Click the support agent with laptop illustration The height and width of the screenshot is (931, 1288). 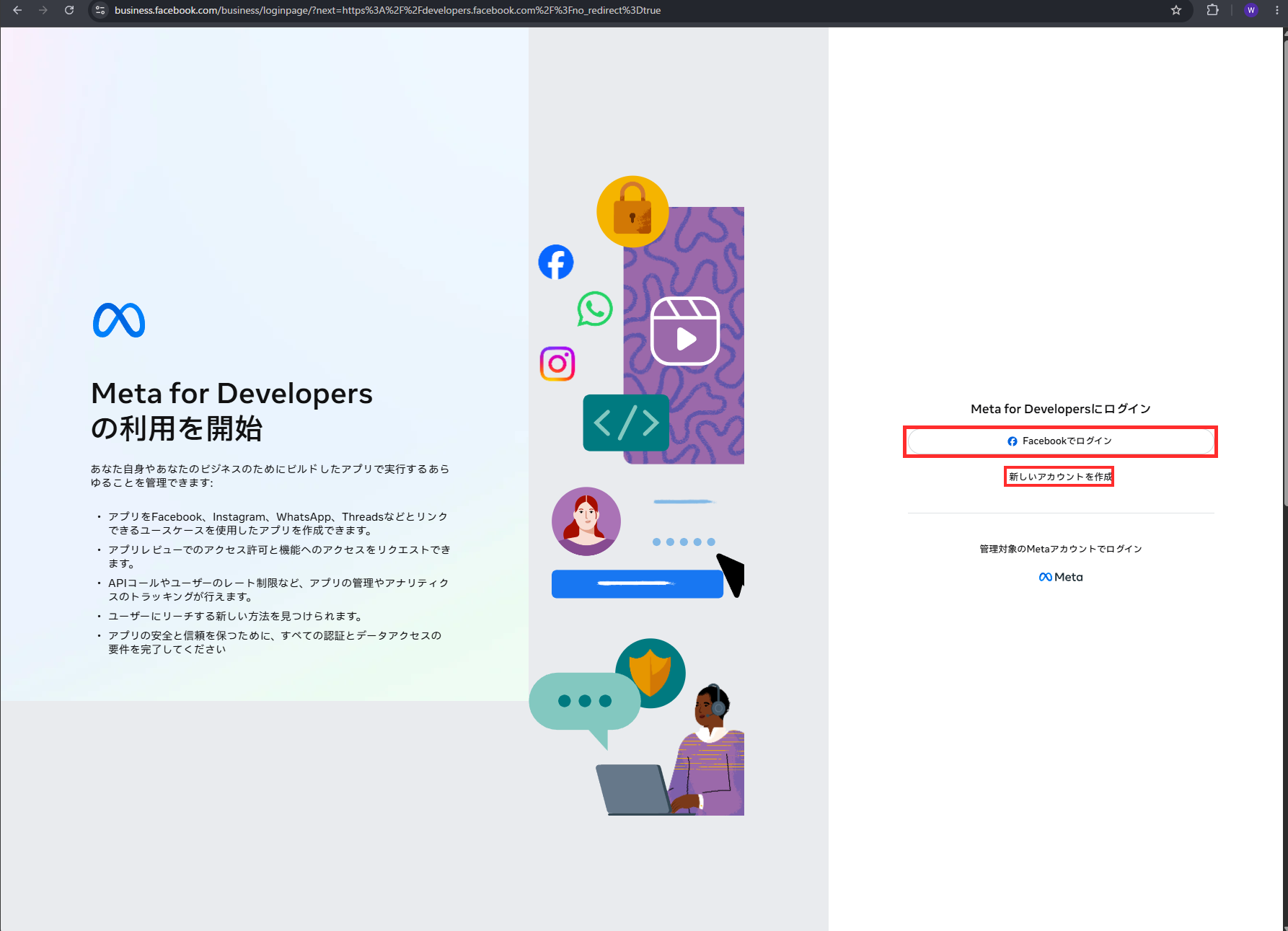click(x=671, y=751)
